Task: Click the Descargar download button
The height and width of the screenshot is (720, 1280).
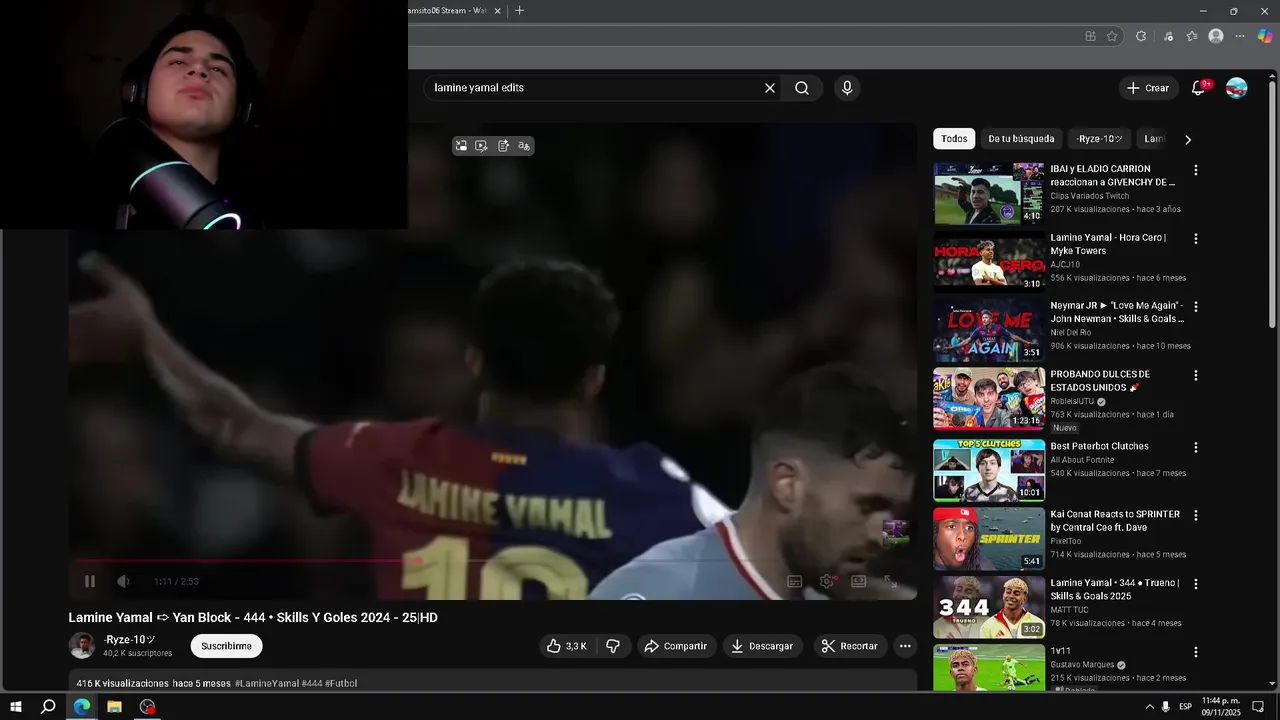Action: pos(762,646)
